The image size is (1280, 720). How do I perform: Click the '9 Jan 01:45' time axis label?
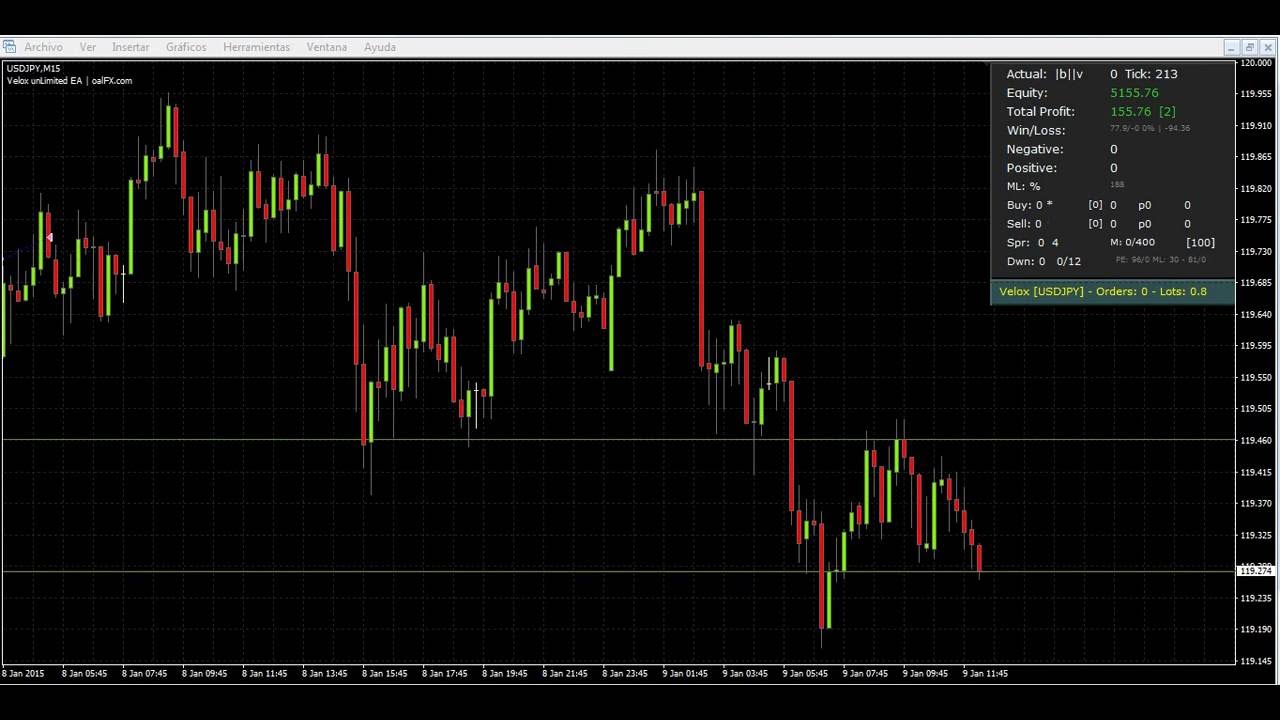684,674
